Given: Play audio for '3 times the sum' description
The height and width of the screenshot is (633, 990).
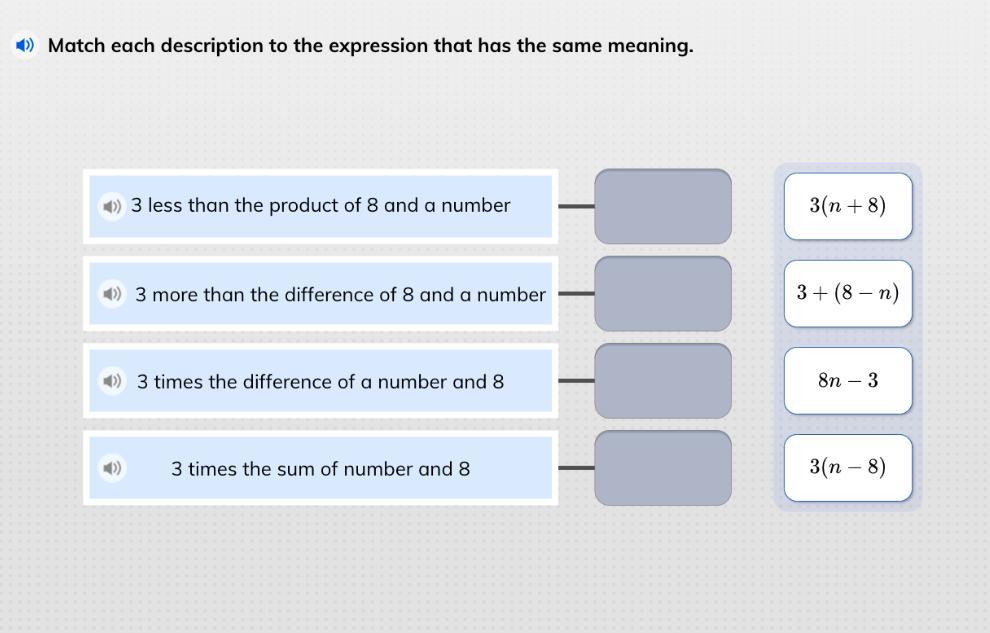Looking at the screenshot, I should click(112, 468).
